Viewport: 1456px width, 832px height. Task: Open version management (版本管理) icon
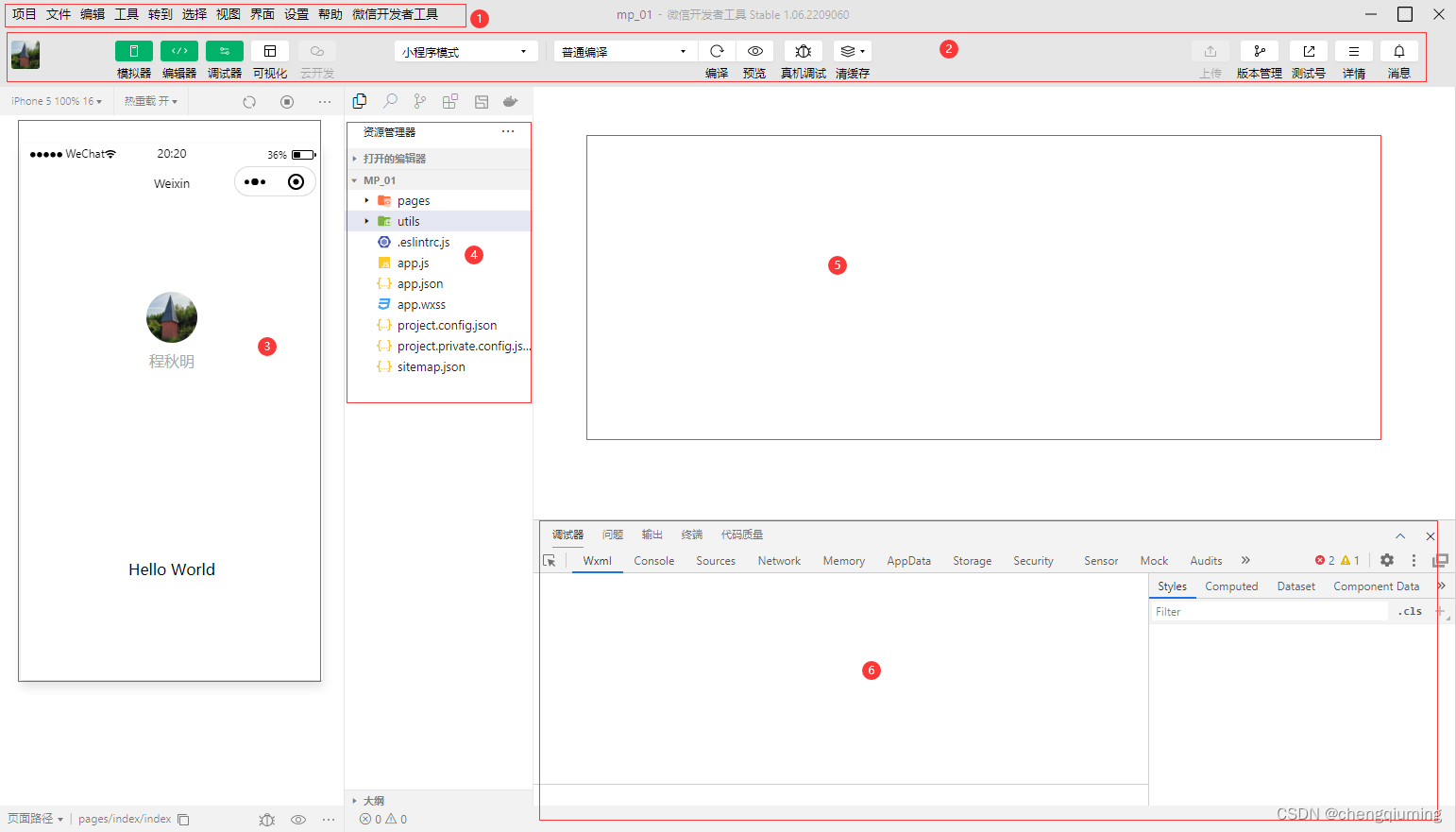coord(1260,51)
